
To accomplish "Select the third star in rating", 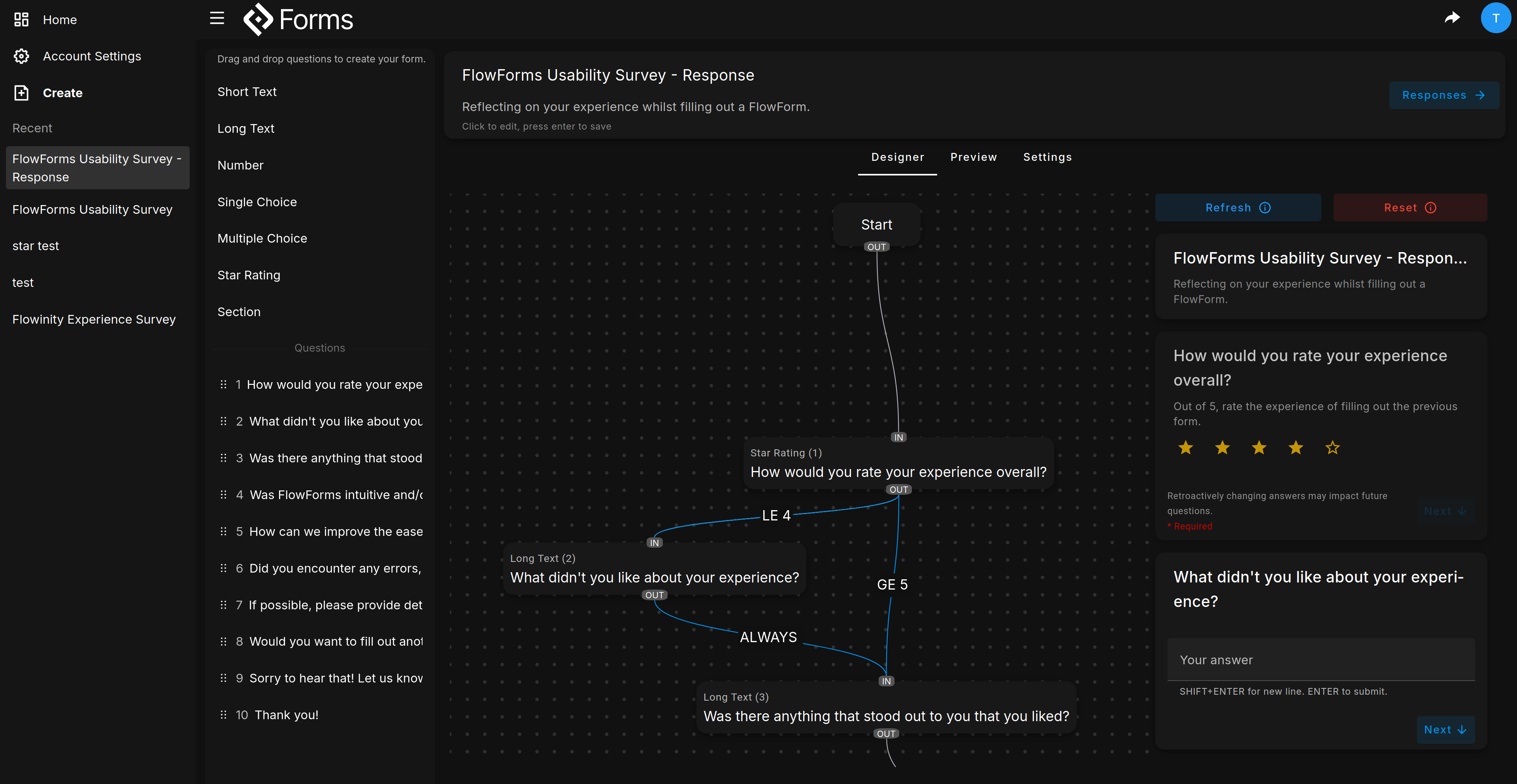I will [1259, 448].
